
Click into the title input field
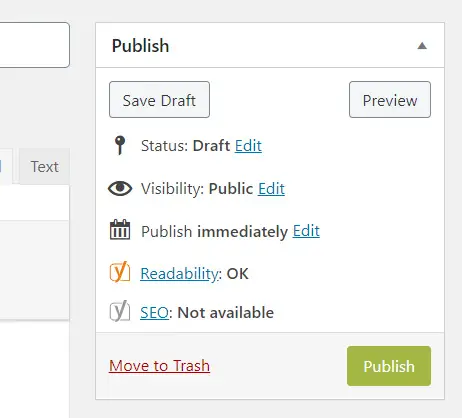[x=35, y=45]
